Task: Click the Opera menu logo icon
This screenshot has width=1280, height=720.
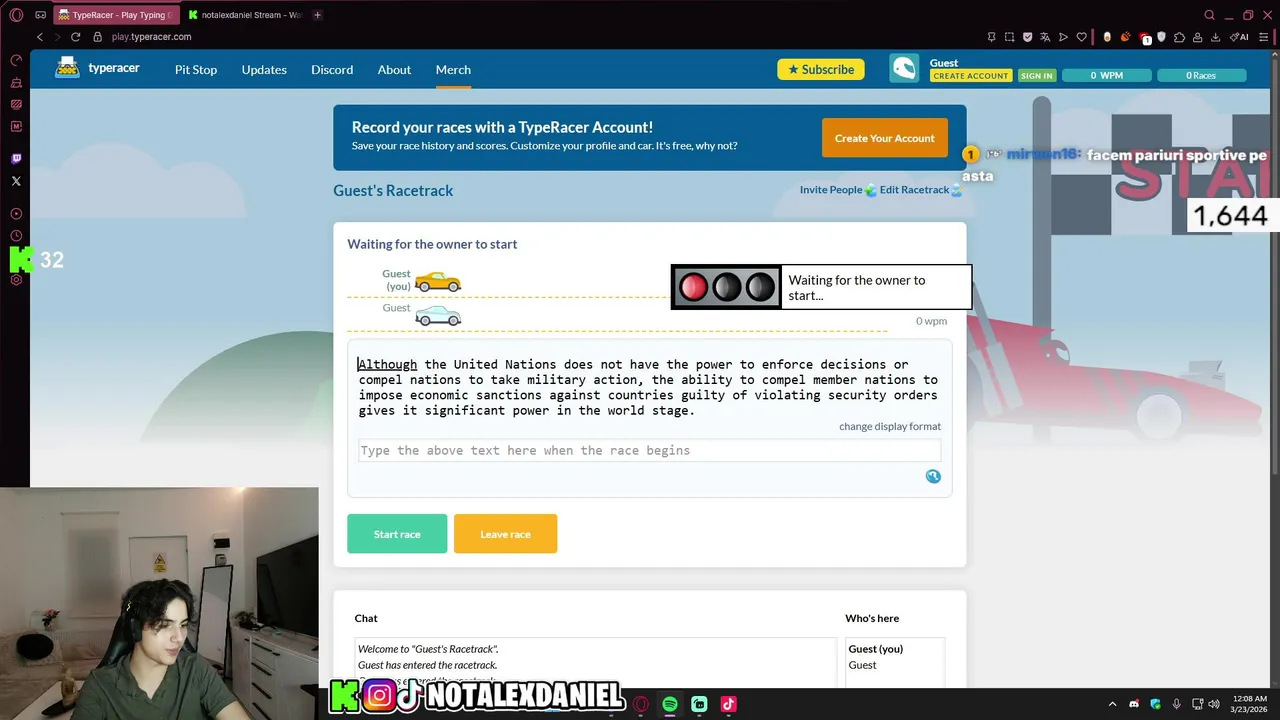Action: click(16, 15)
